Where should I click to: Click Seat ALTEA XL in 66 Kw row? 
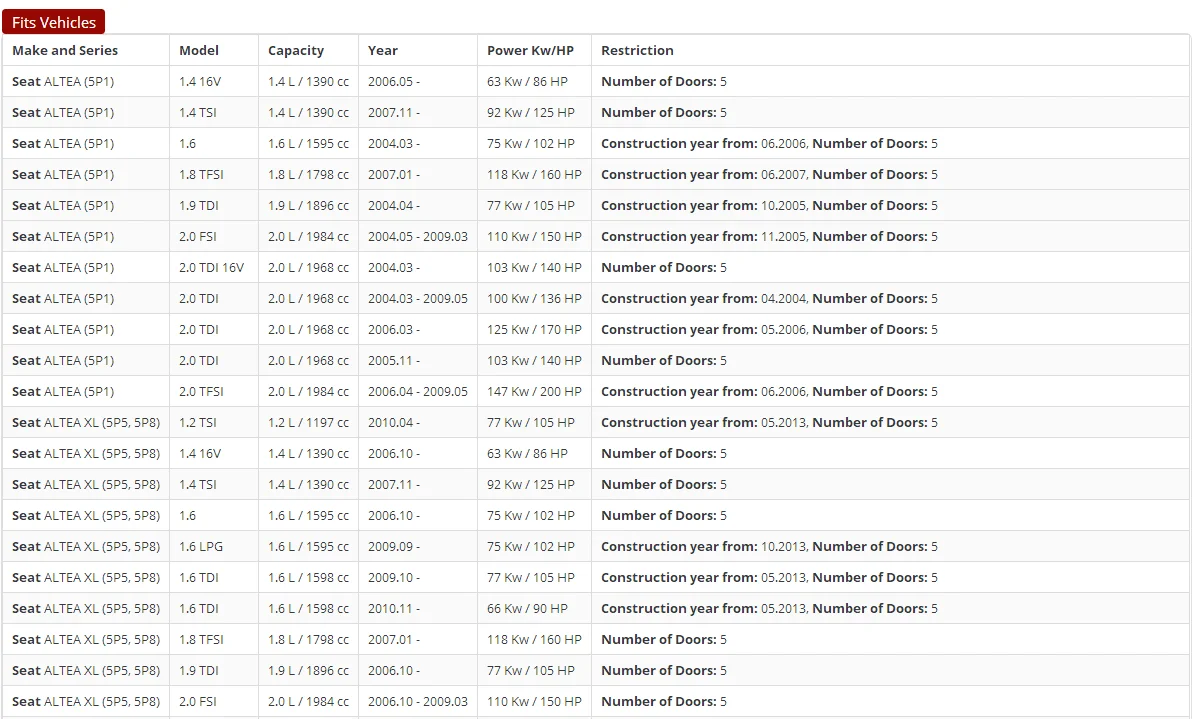(86, 608)
